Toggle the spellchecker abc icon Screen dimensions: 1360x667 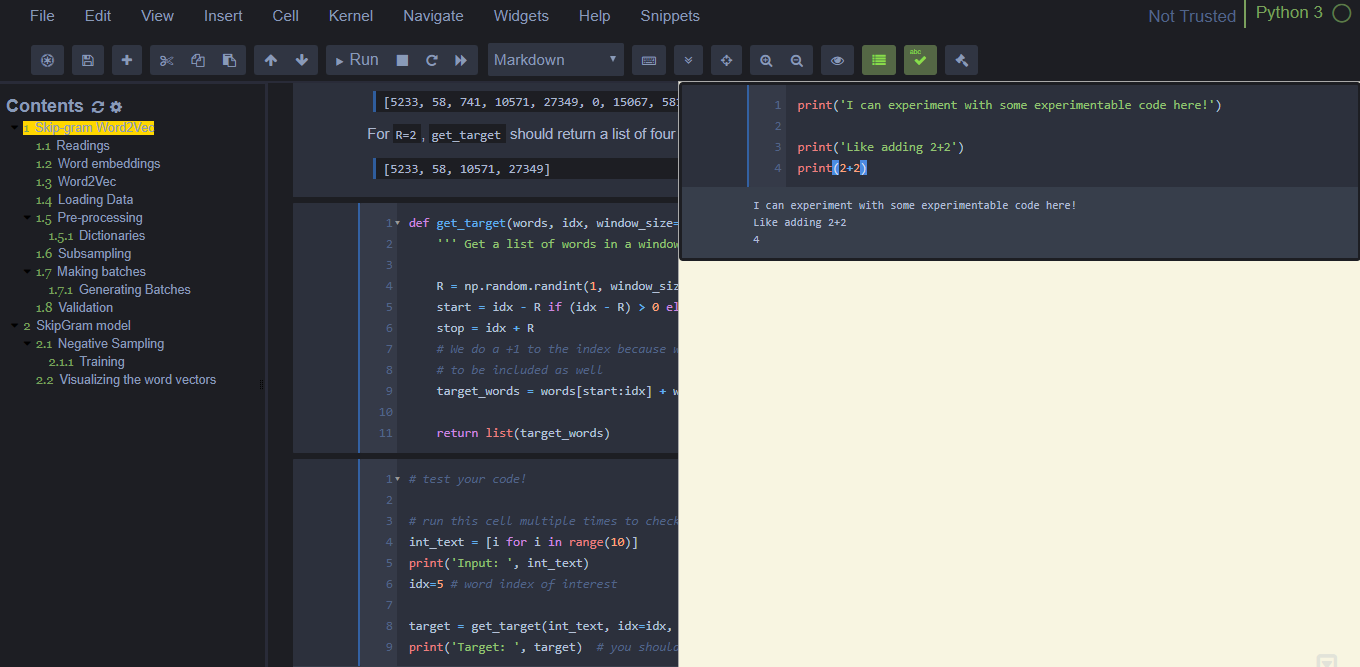coord(920,60)
